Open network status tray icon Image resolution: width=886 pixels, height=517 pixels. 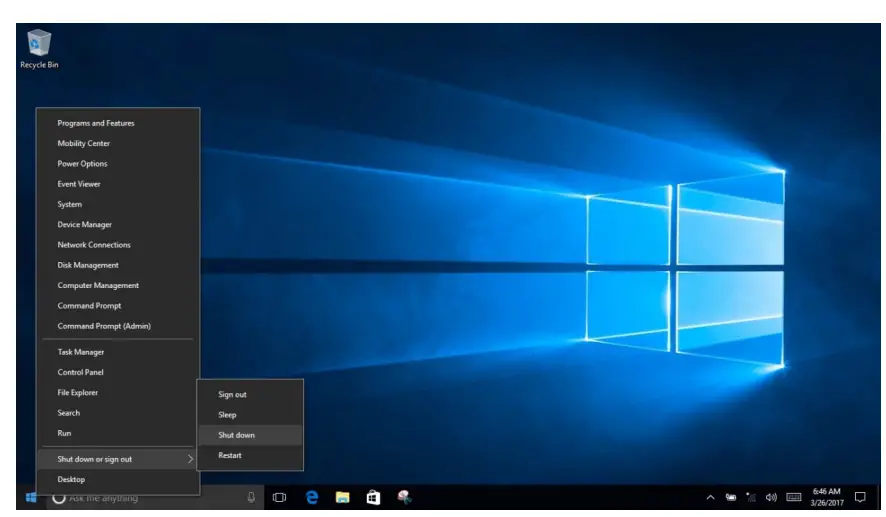pyautogui.click(x=751, y=497)
